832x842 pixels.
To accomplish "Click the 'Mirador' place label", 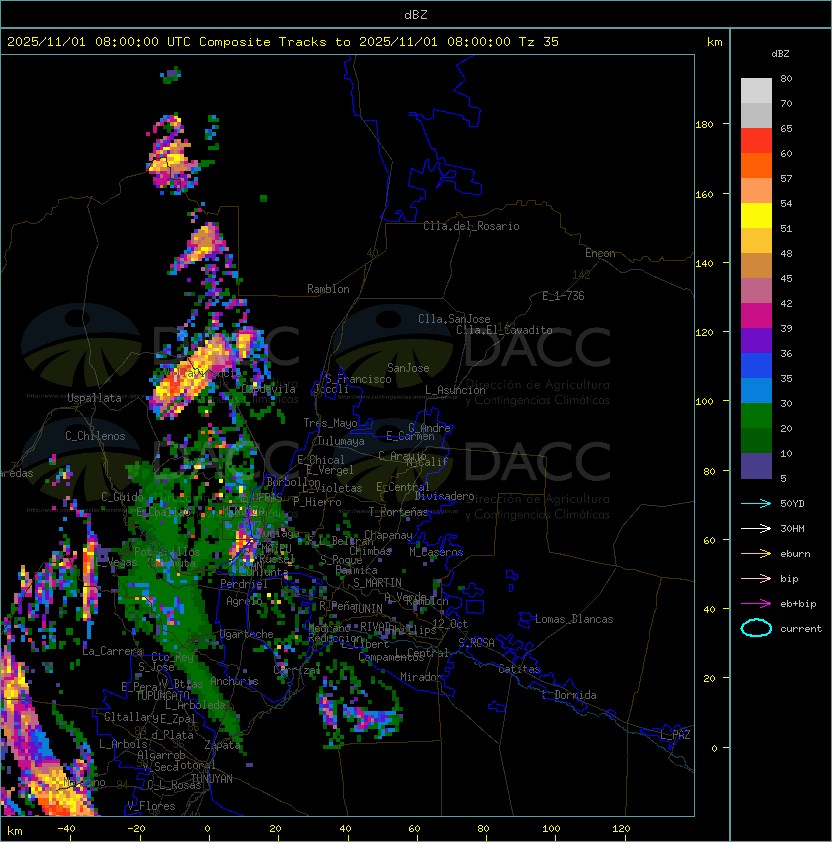I will coord(421,677).
